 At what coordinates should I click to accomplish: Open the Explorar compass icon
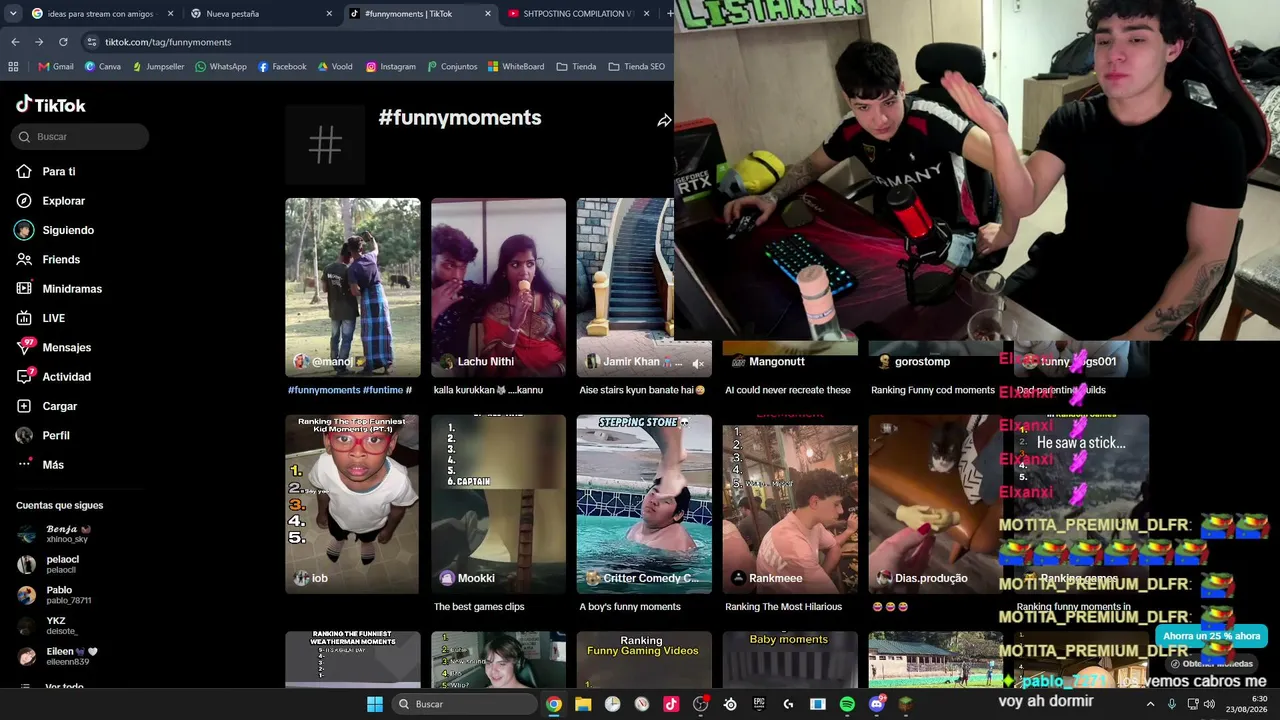(24, 201)
